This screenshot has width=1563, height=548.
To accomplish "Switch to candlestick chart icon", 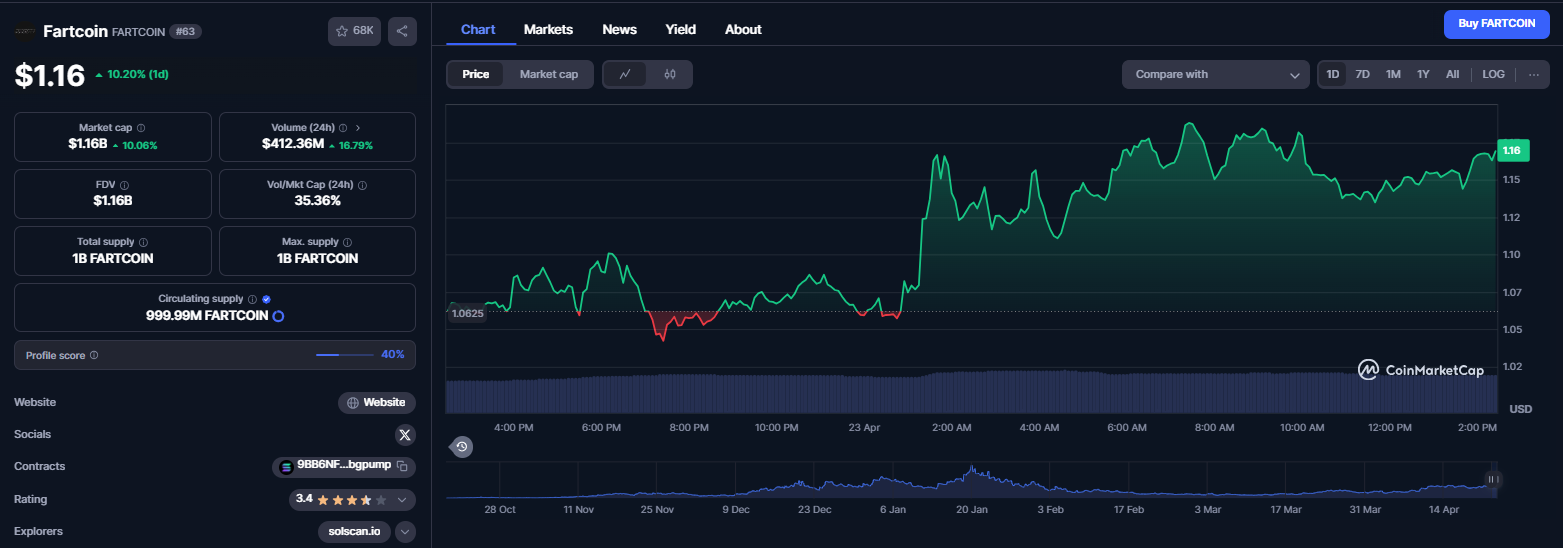I will click(670, 74).
